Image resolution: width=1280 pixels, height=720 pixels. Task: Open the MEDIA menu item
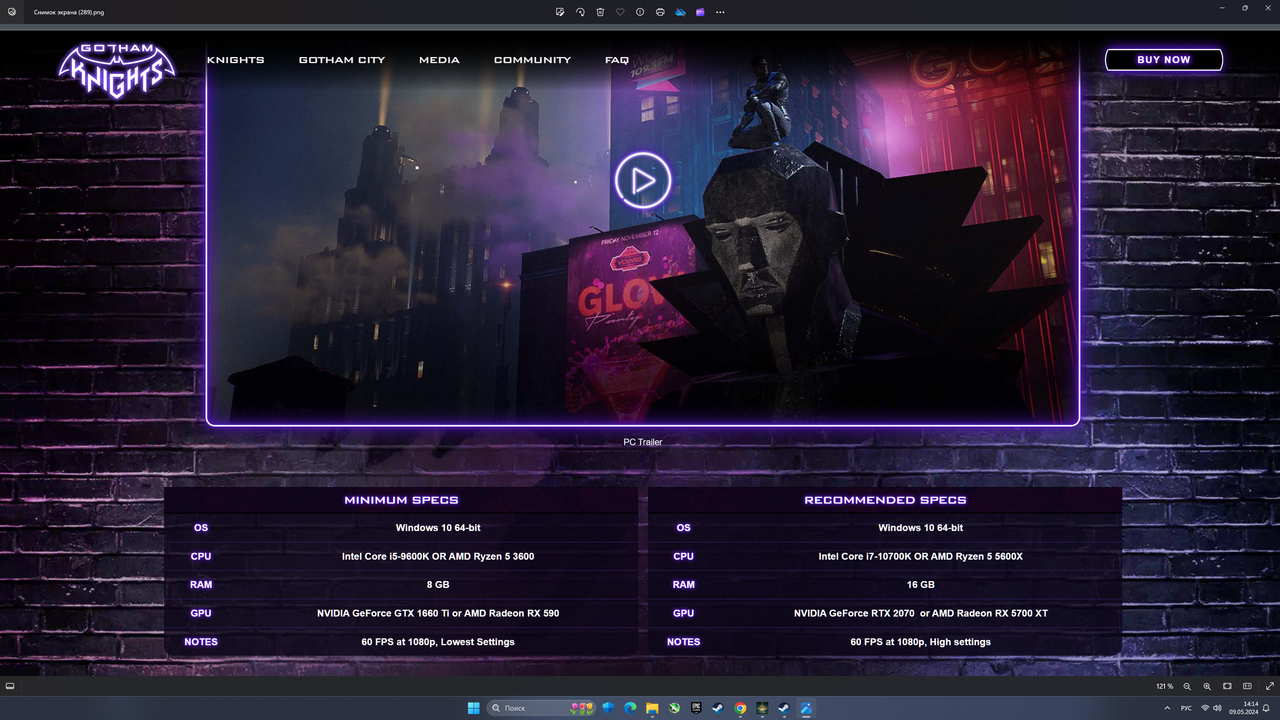(439, 60)
